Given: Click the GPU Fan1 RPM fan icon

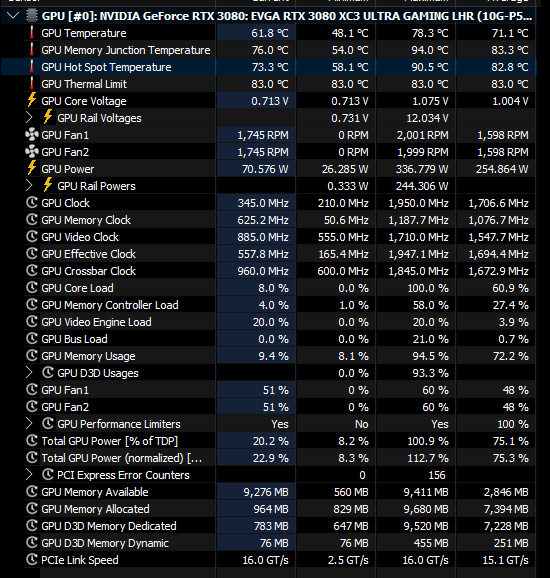Looking at the screenshot, I should click(32, 135).
